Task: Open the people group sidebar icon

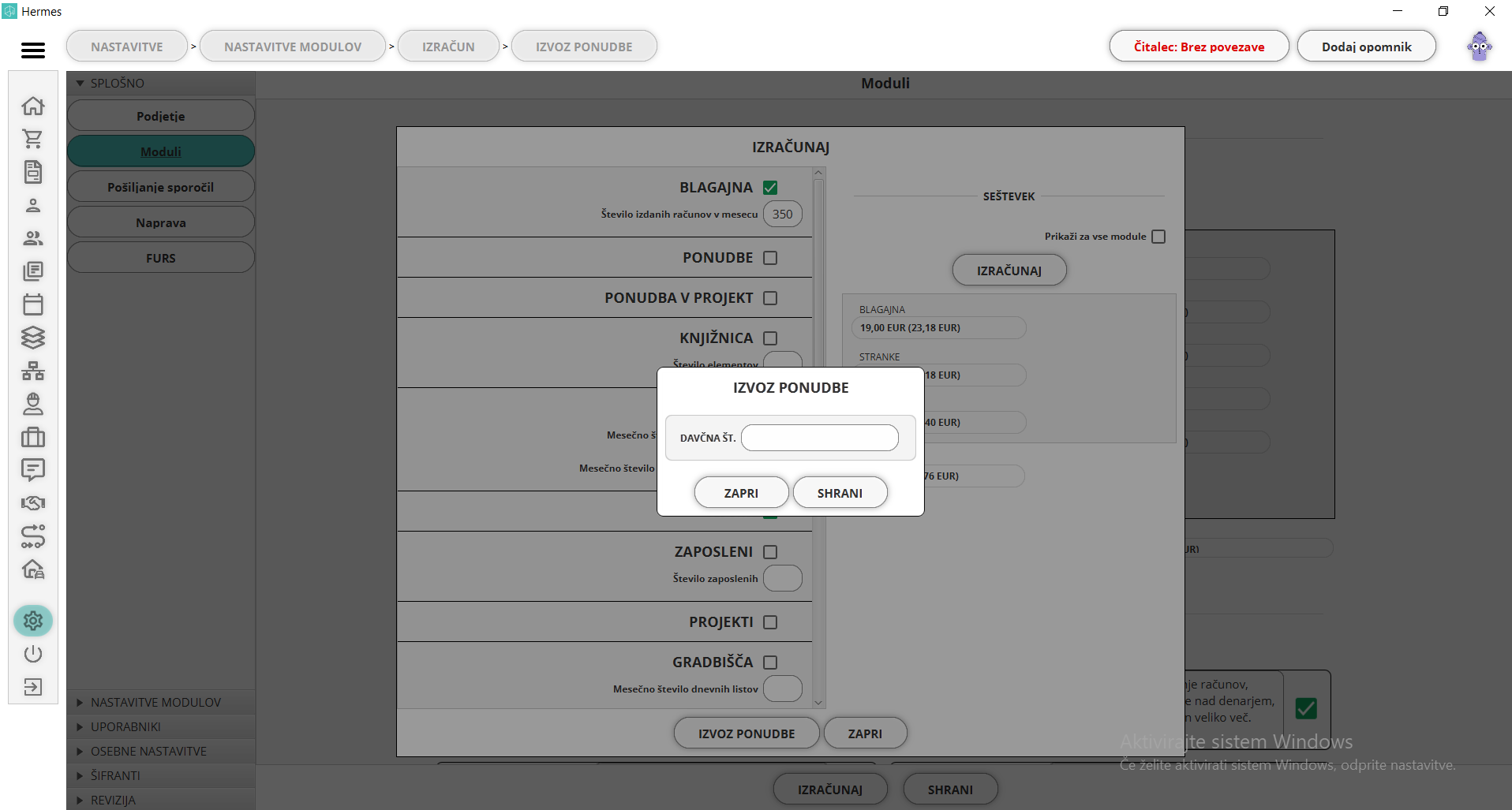Action: pos(33,238)
